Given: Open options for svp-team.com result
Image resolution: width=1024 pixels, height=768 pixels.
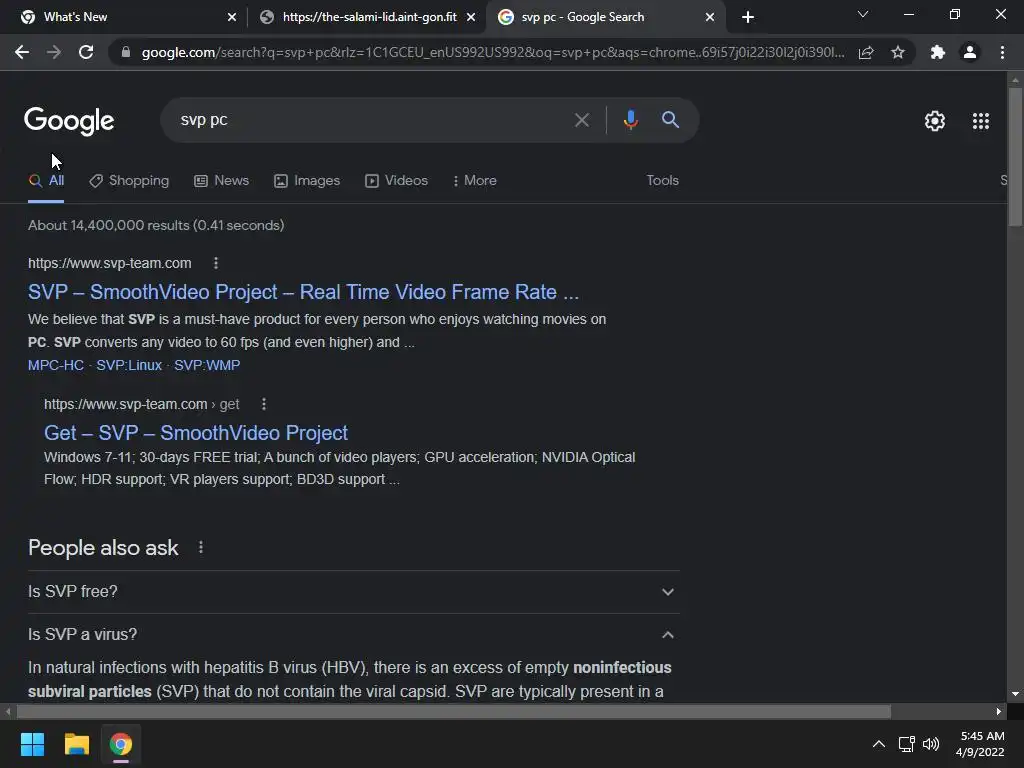Looking at the screenshot, I should pyautogui.click(x=216, y=263).
